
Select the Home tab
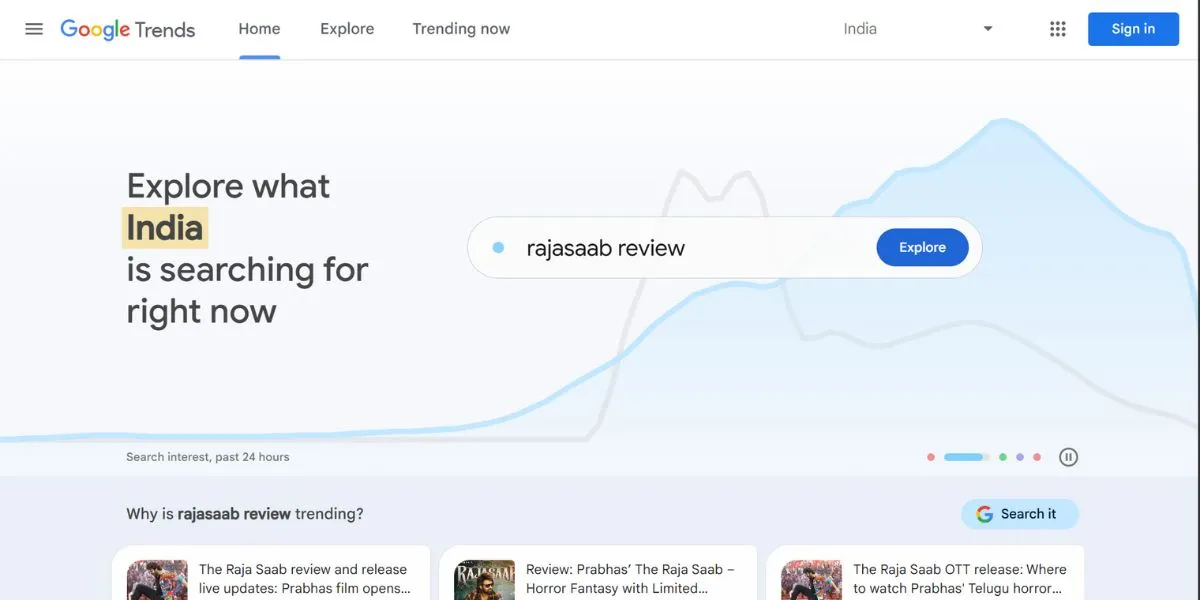(x=259, y=28)
